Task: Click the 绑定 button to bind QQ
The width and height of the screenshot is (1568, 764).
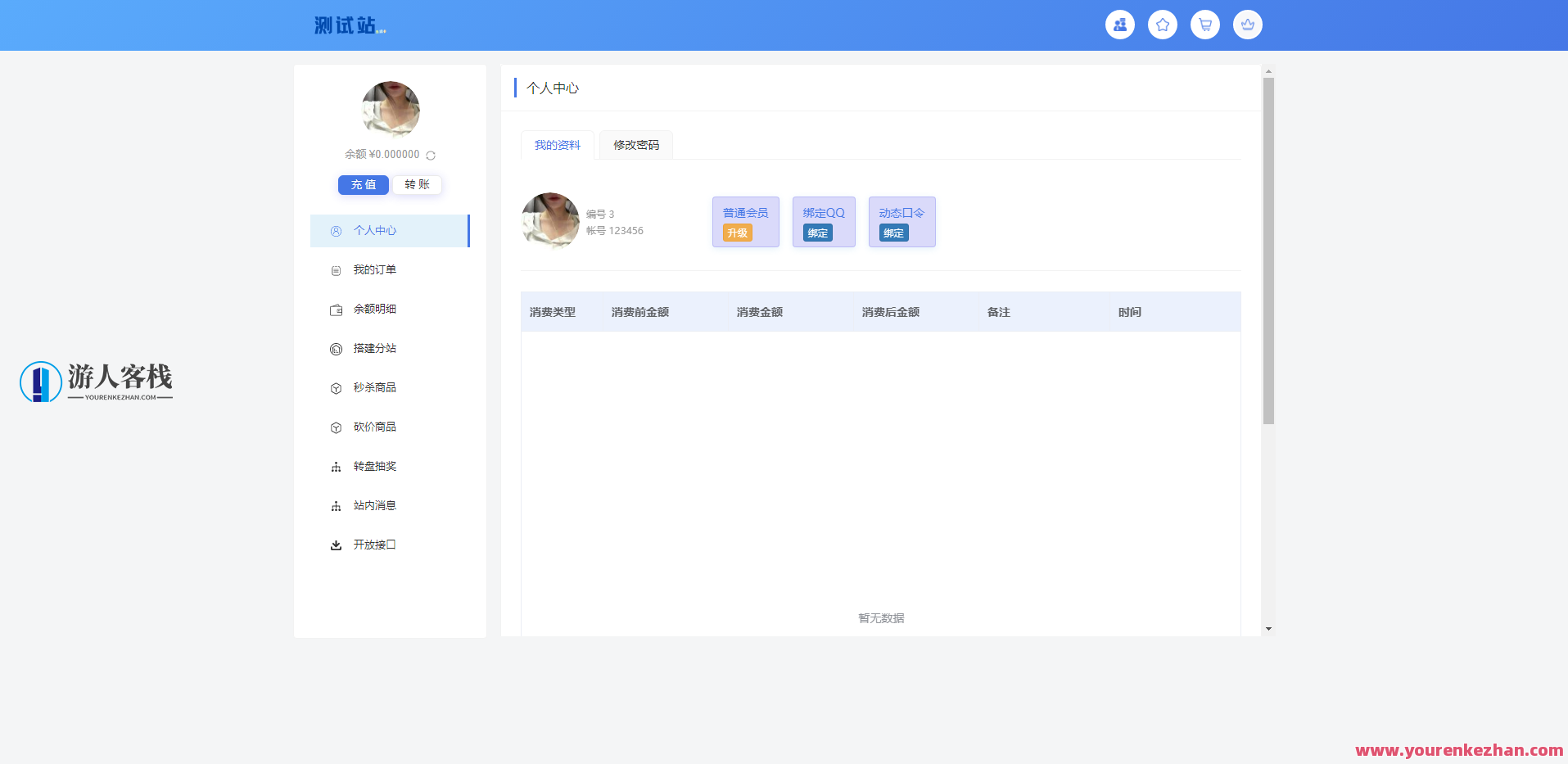Action: pos(816,233)
